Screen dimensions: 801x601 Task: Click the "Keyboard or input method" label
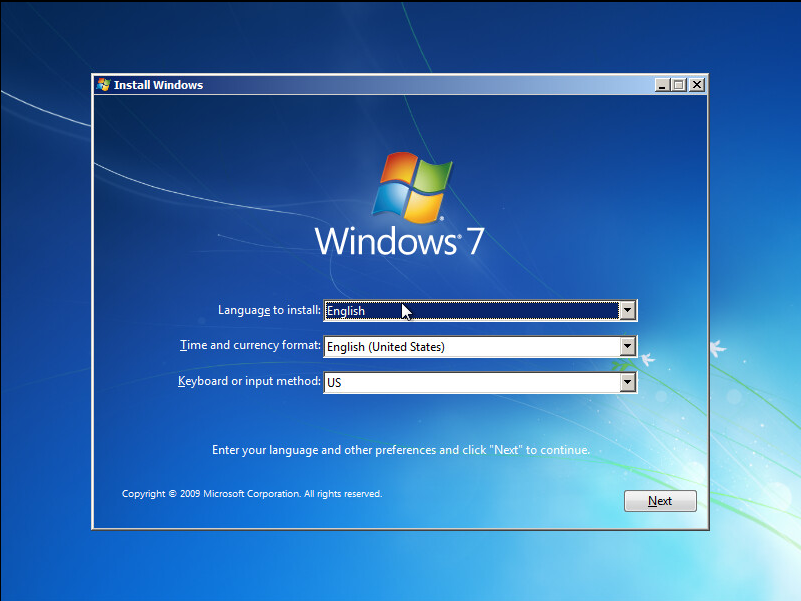pyautogui.click(x=249, y=381)
